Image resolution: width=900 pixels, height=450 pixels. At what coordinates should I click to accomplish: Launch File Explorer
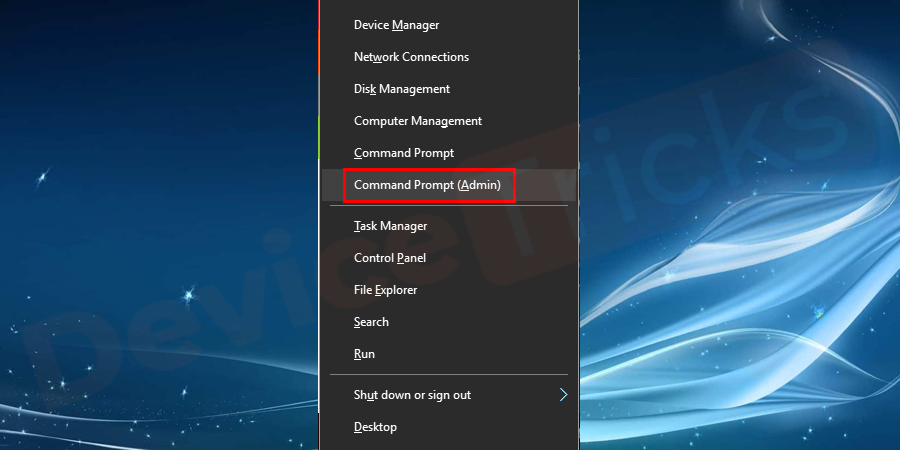[x=385, y=290]
